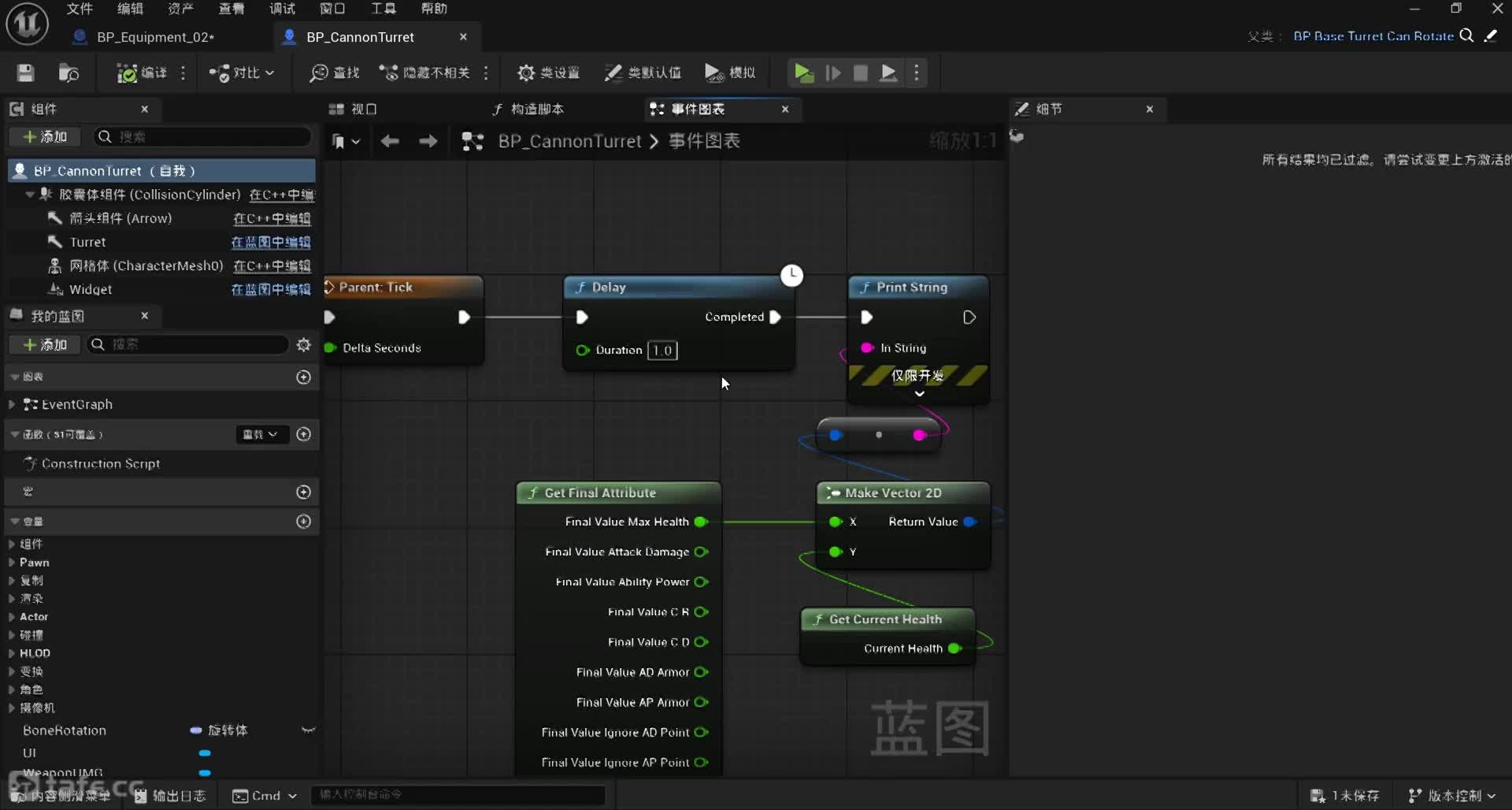Click the Delay node Duration value field
Viewport: 1512px width, 810px height.
661,351
